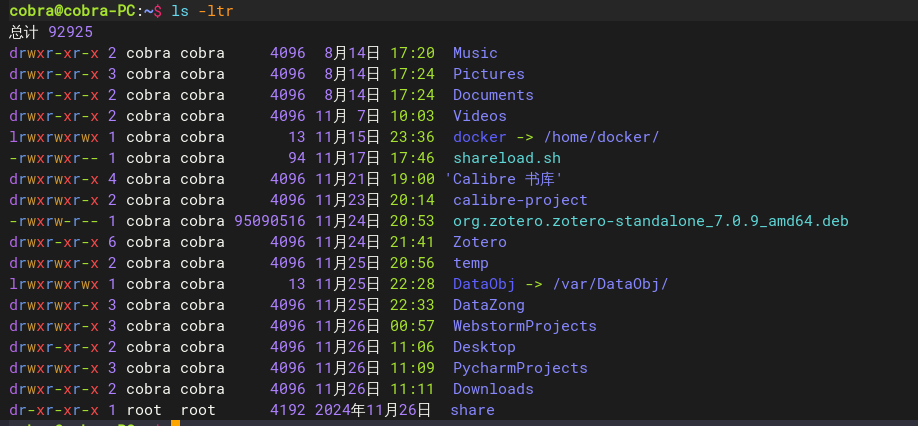Click the '2024年11月26日' date
The height and width of the screenshot is (426, 918).
coord(373,410)
